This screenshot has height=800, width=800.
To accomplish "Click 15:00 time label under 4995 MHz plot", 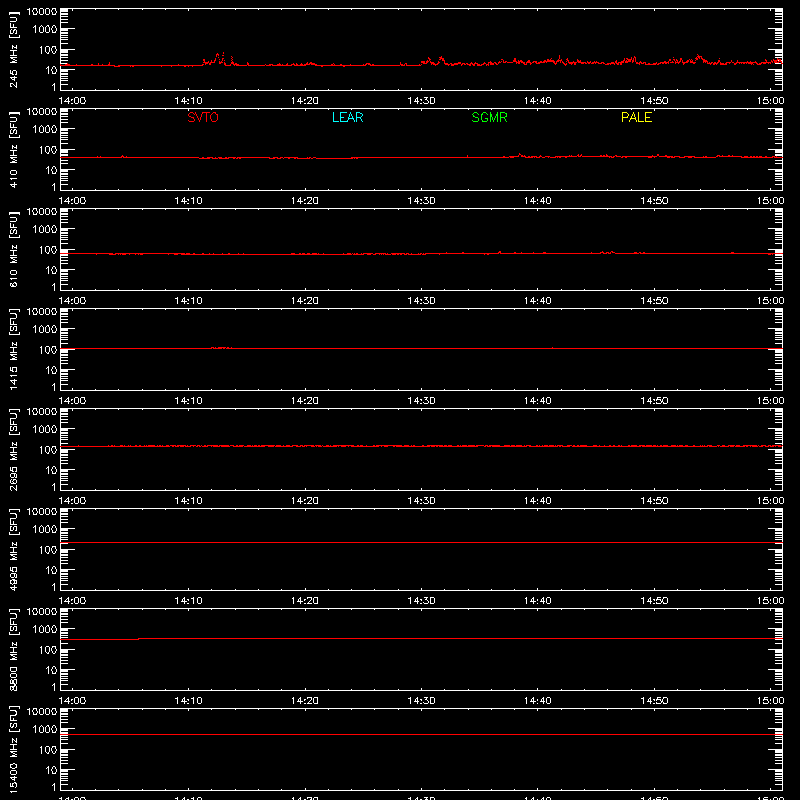I will tap(770, 601).
